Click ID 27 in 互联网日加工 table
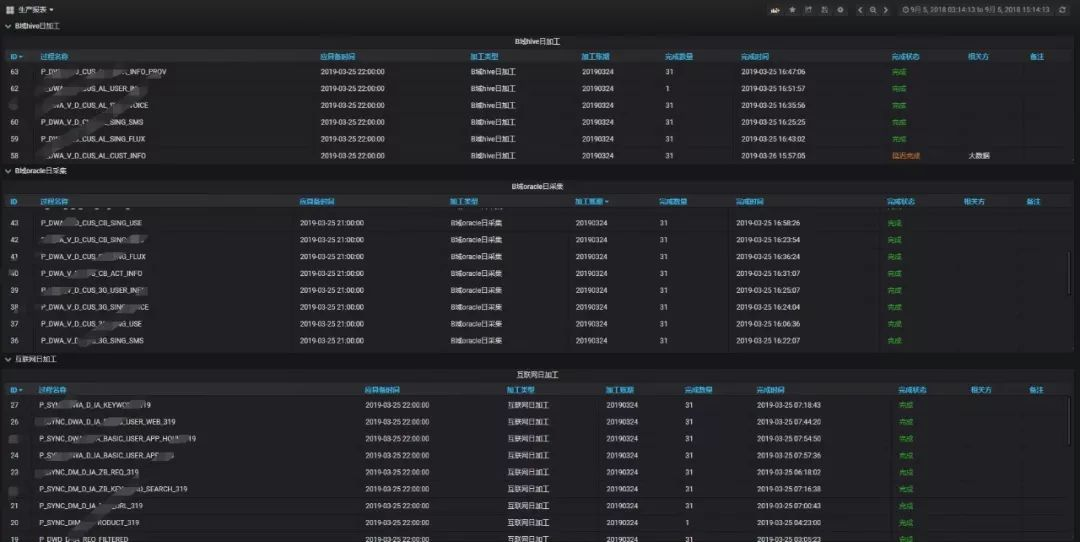This screenshot has width=1080, height=542. tap(14, 405)
